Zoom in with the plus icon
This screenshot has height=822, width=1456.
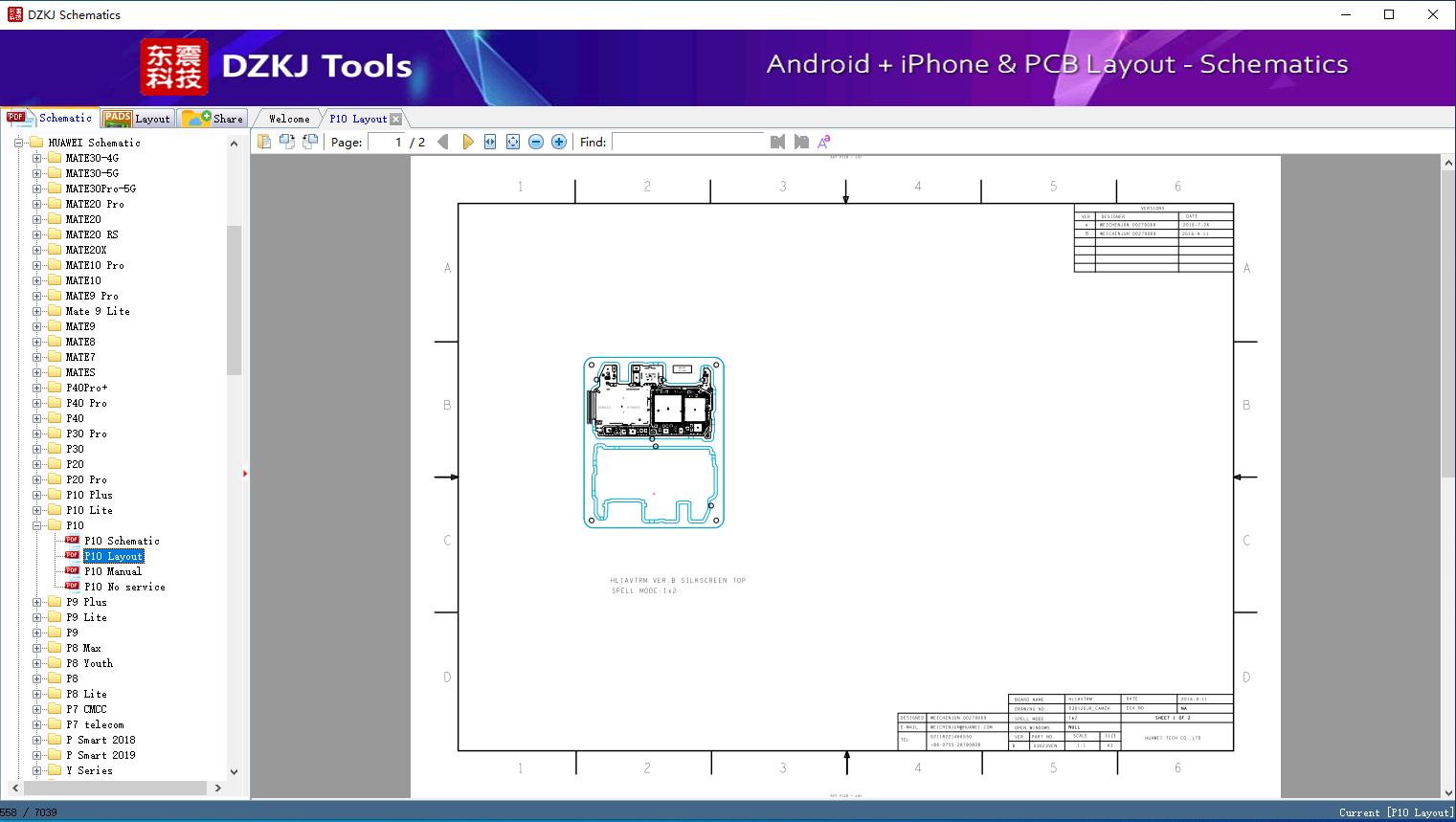559,142
